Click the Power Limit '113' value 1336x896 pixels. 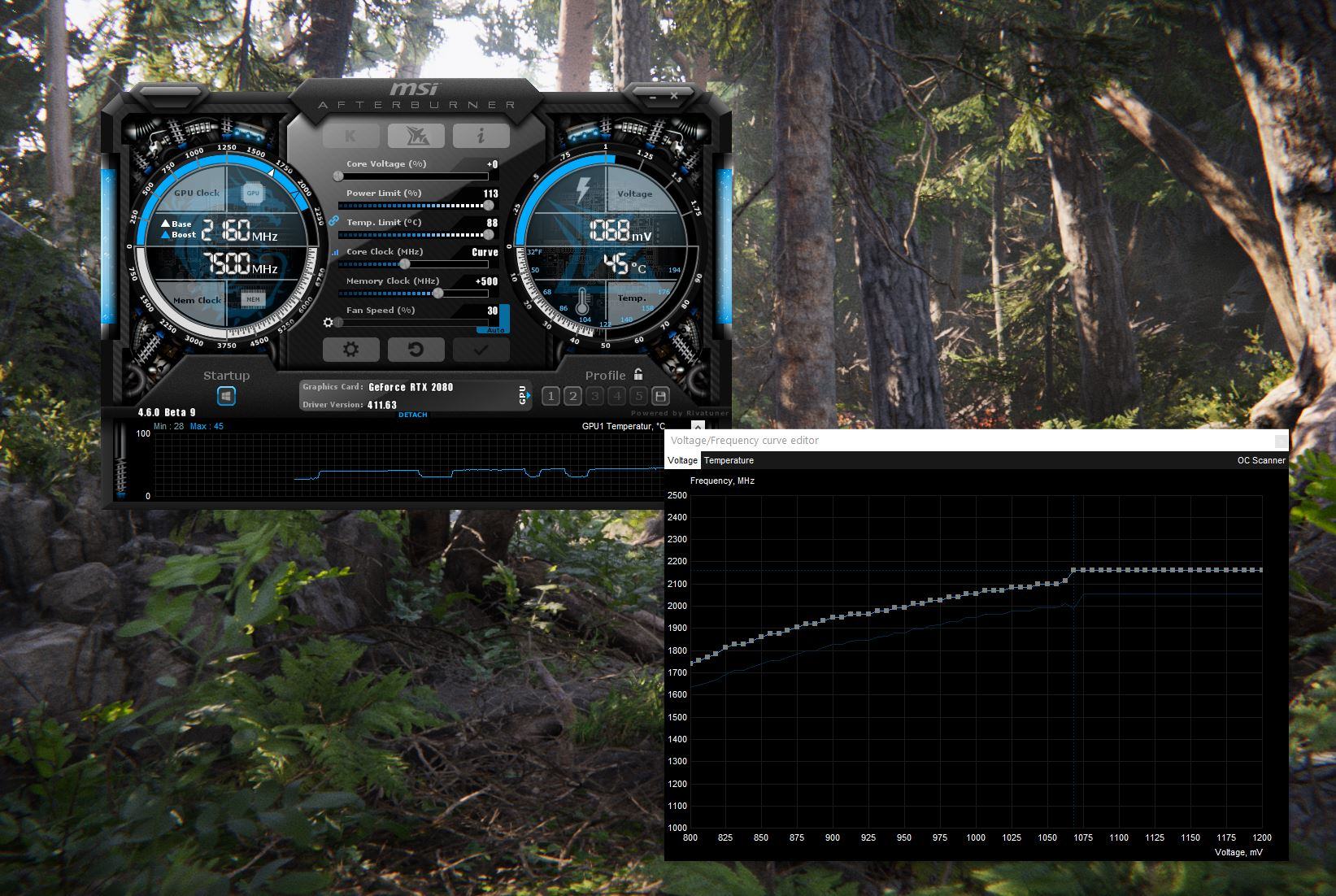click(x=491, y=194)
